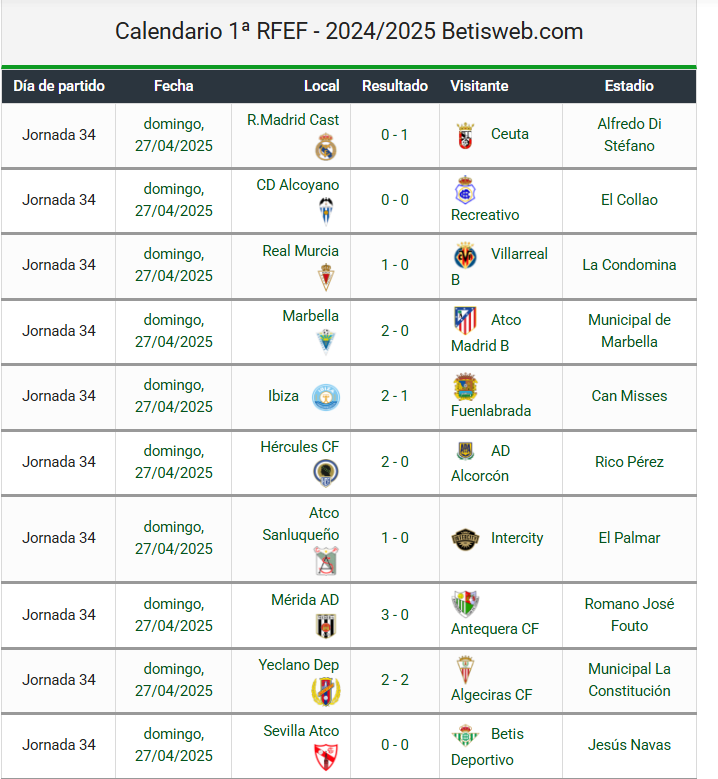Click the Betis Deportivo green crest
The width and height of the screenshot is (718, 779).
465,735
